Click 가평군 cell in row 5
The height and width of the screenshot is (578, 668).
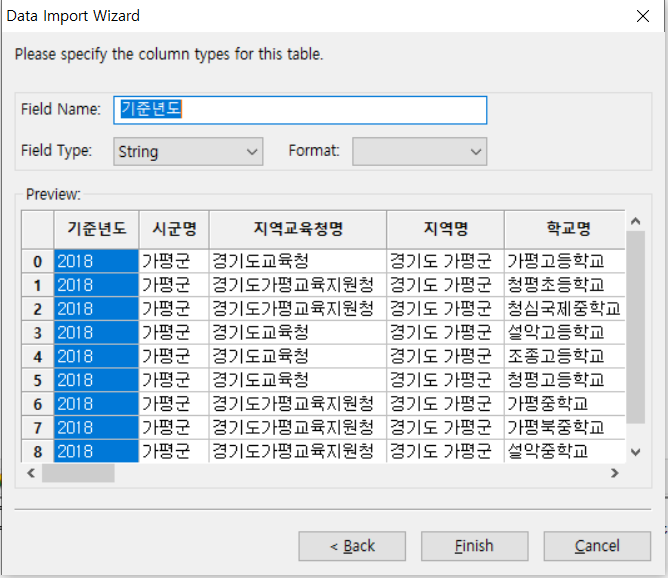(x=174, y=380)
